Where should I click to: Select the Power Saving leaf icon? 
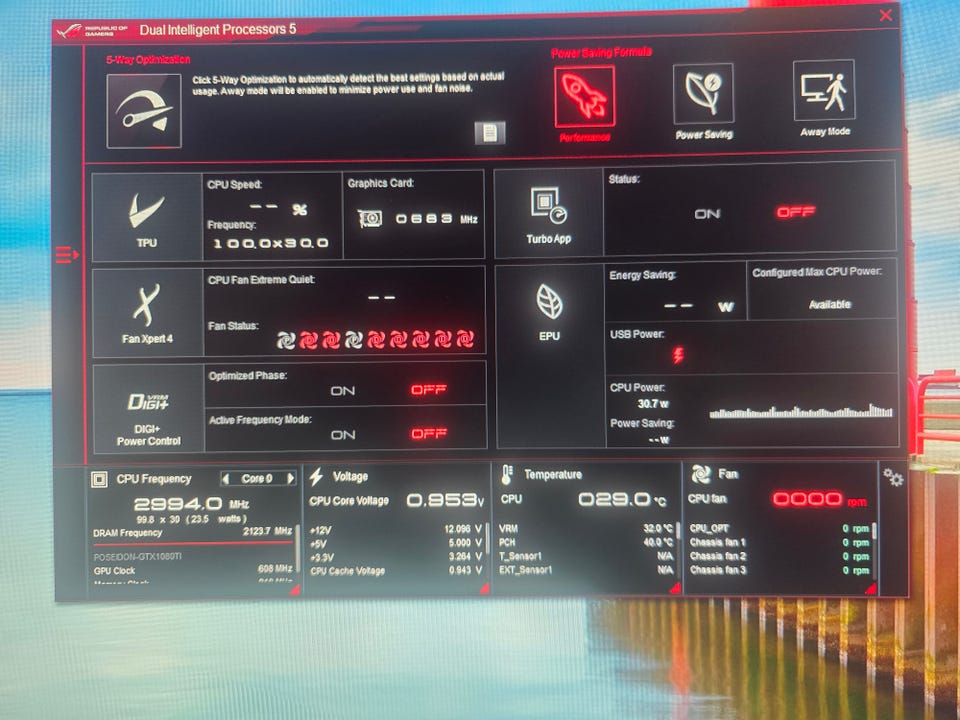(703, 94)
